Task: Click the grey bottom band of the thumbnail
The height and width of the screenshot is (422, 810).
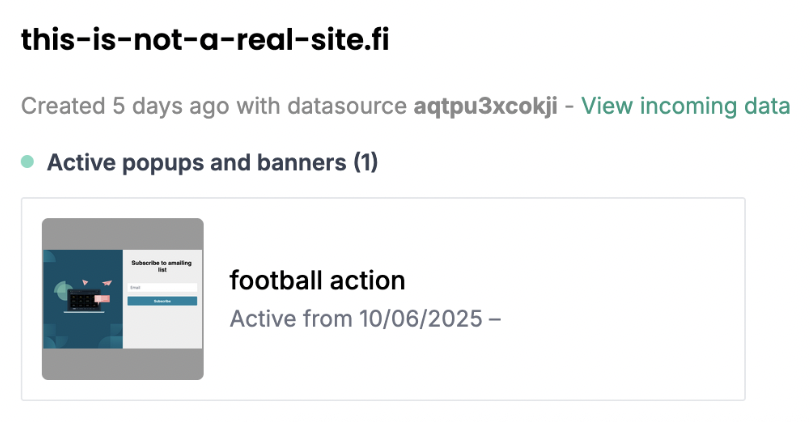Action: click(x=122, y=364)
